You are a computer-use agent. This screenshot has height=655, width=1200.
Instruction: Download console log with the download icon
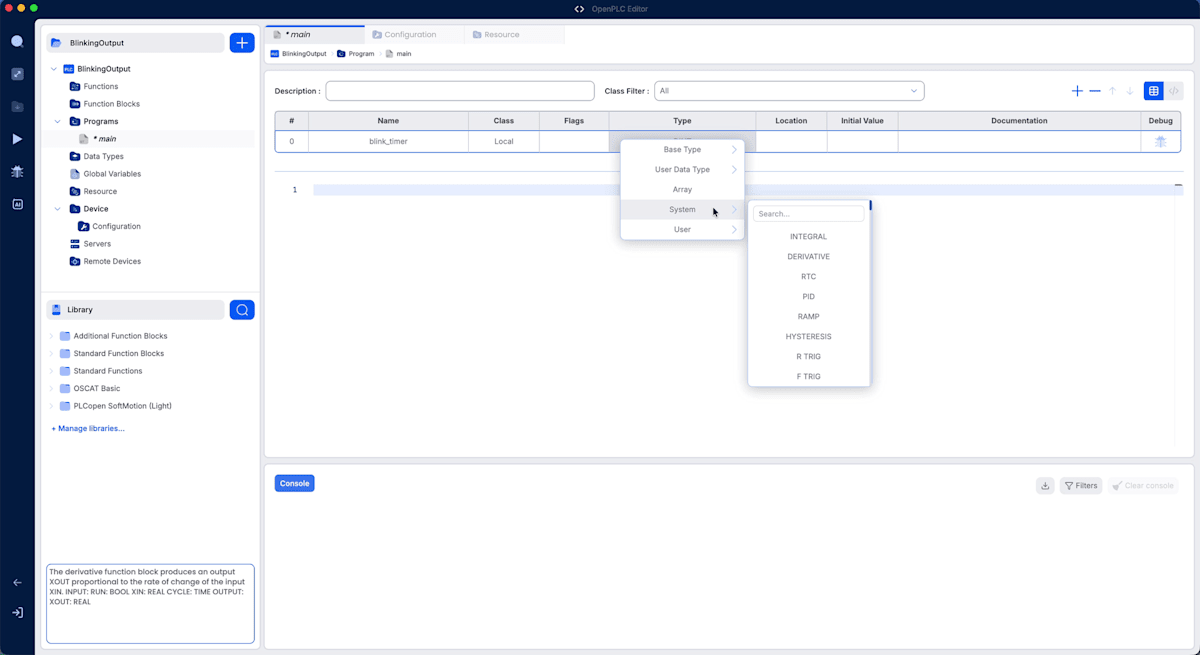(1045, 486)
